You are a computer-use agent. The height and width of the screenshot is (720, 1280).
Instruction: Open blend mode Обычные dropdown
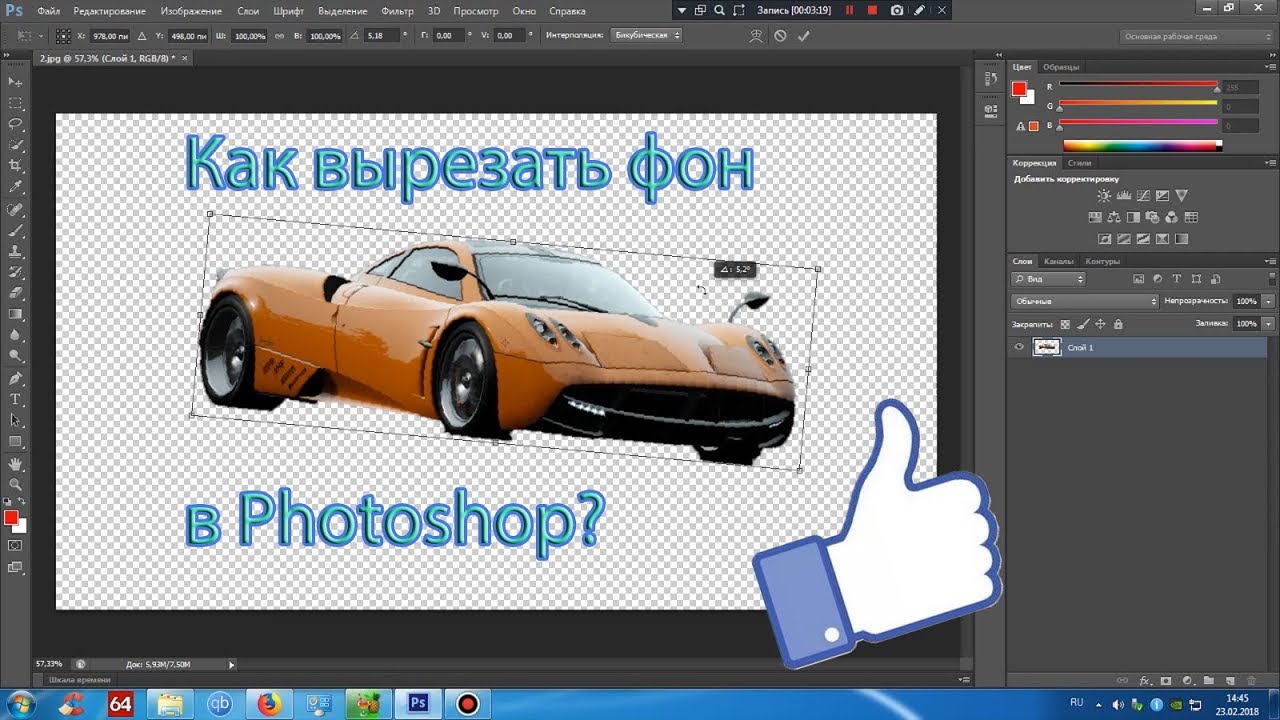[x=1084, y=301]
